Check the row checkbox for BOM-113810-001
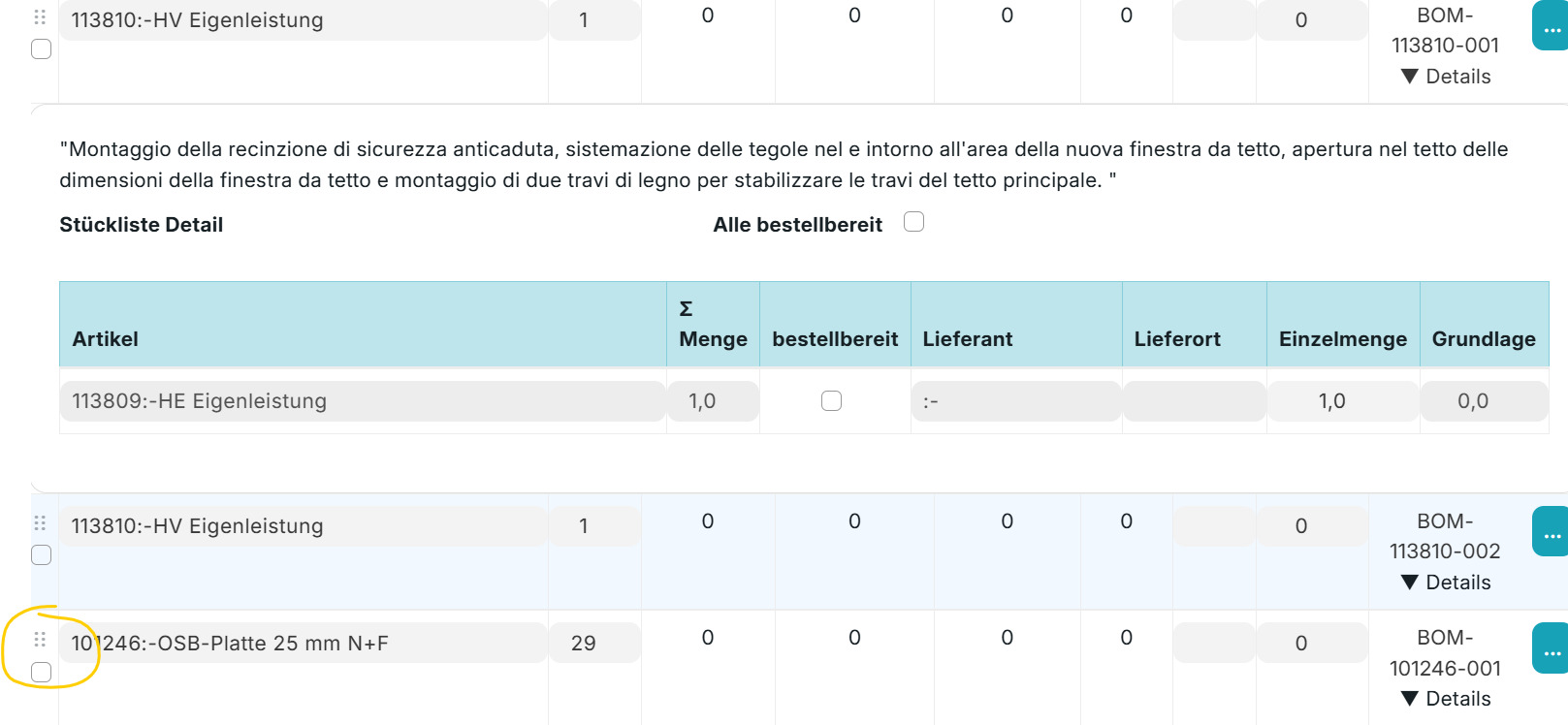The height and width of the screenshot is (725, 1568). (x=42, y=48)
